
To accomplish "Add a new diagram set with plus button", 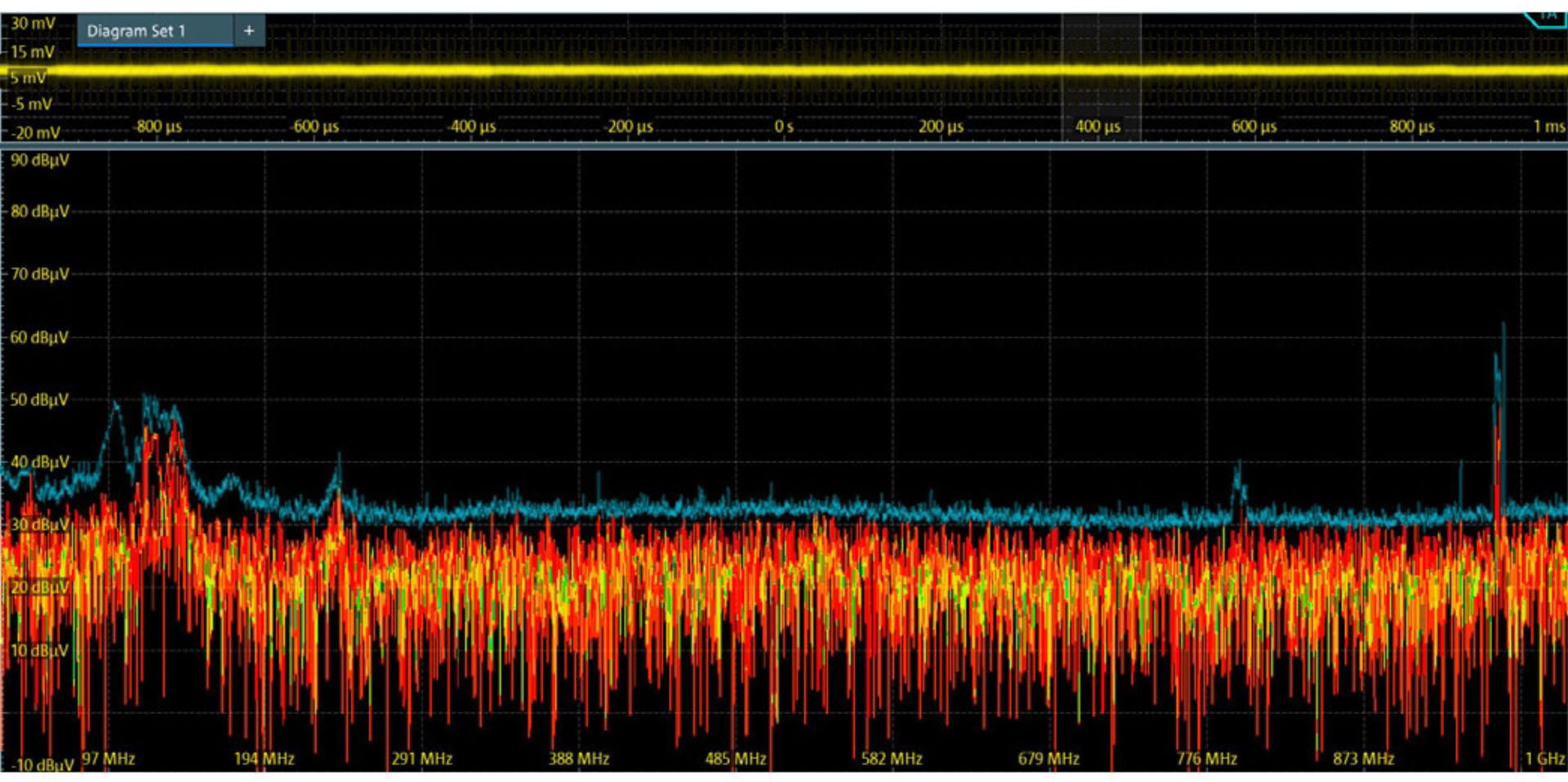I will pos(249,31).
